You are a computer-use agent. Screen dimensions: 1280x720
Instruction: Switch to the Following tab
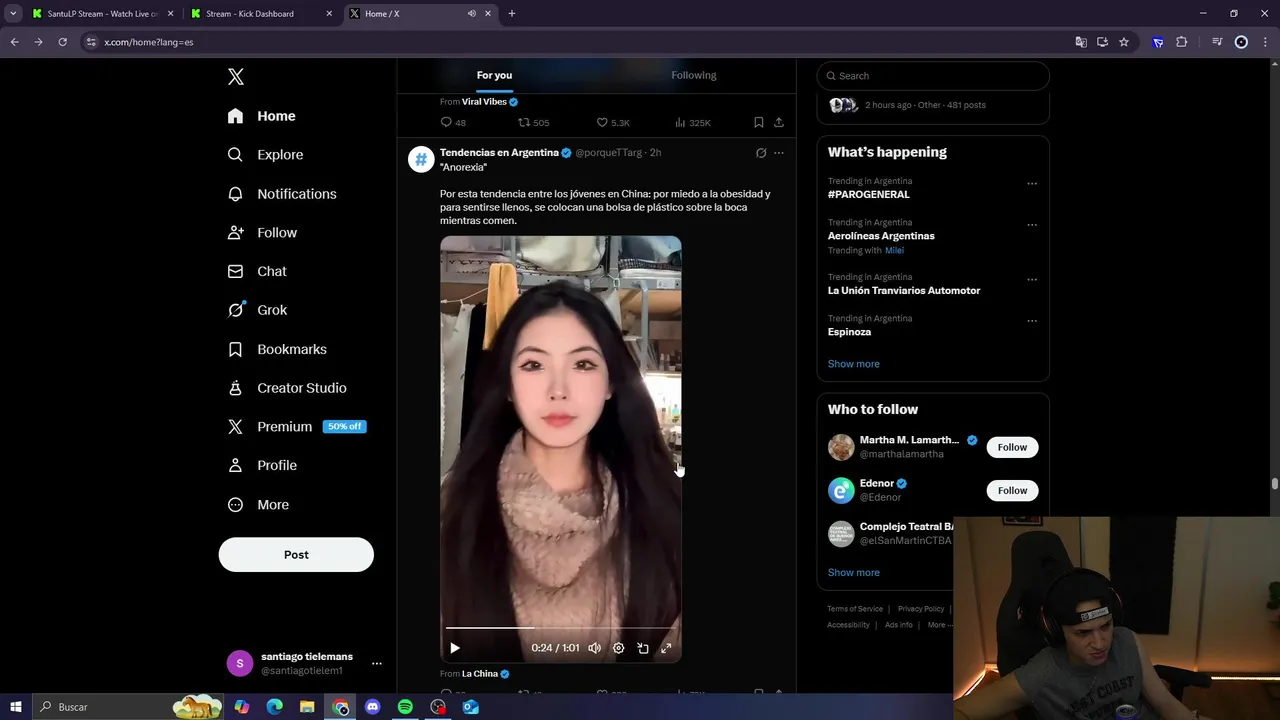click(x=694, y=75)
